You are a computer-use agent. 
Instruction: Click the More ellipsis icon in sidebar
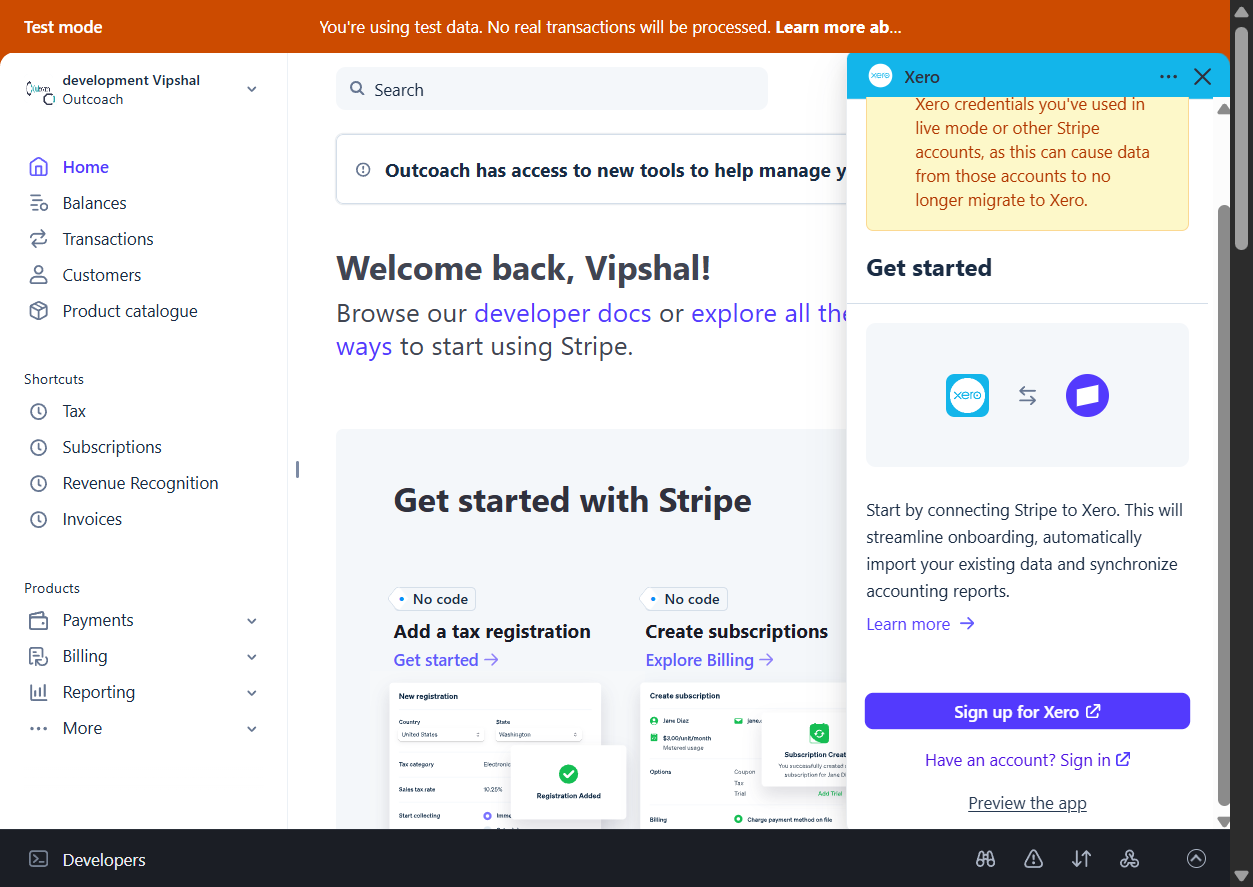(x=38, y=728)
